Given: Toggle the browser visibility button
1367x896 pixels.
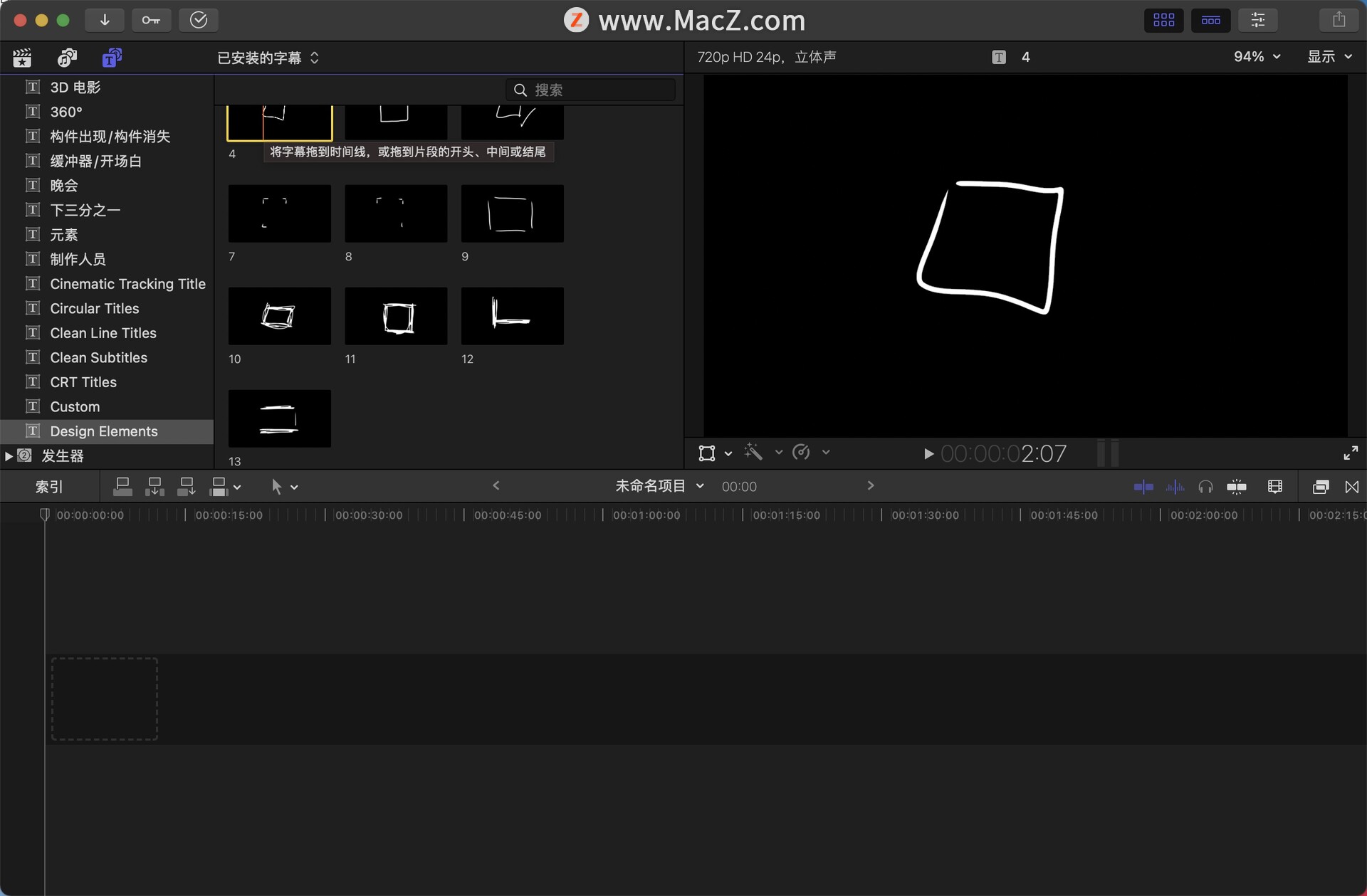Looking at the screenshot, I should [1163, 20].
